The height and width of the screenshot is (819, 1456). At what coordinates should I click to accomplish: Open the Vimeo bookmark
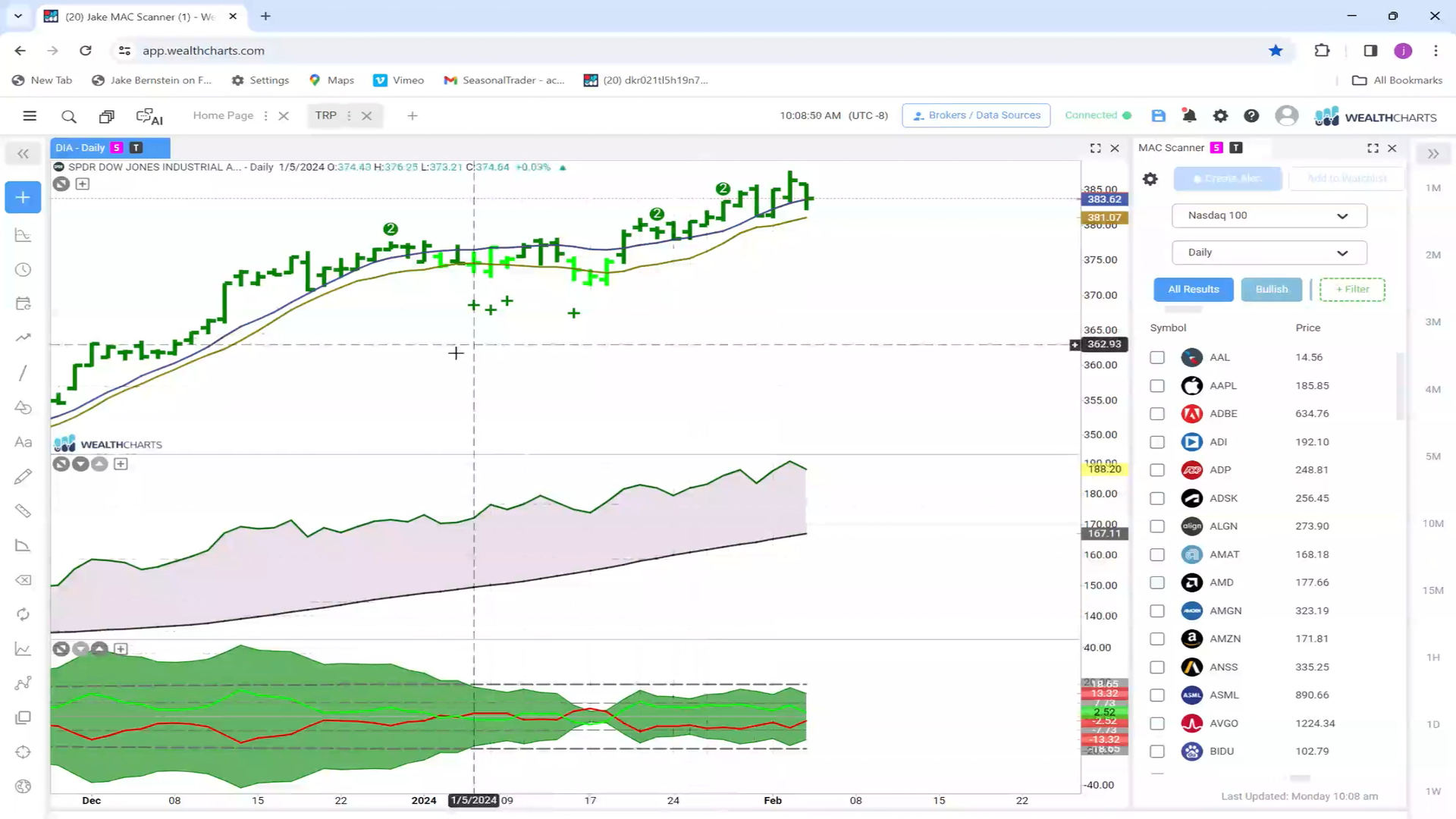coord(399,80)
